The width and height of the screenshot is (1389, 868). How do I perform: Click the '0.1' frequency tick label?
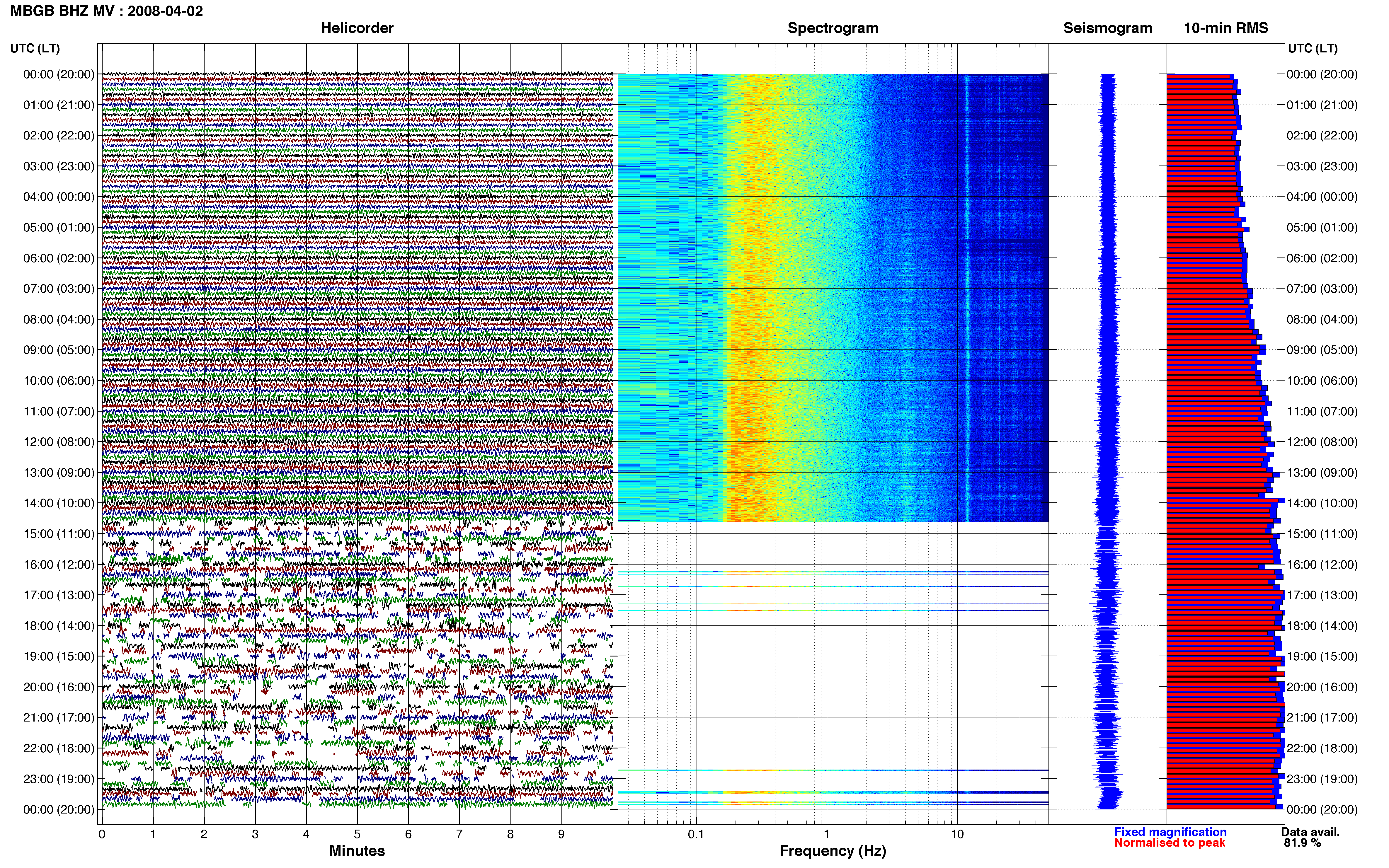[x=696, y=835]
